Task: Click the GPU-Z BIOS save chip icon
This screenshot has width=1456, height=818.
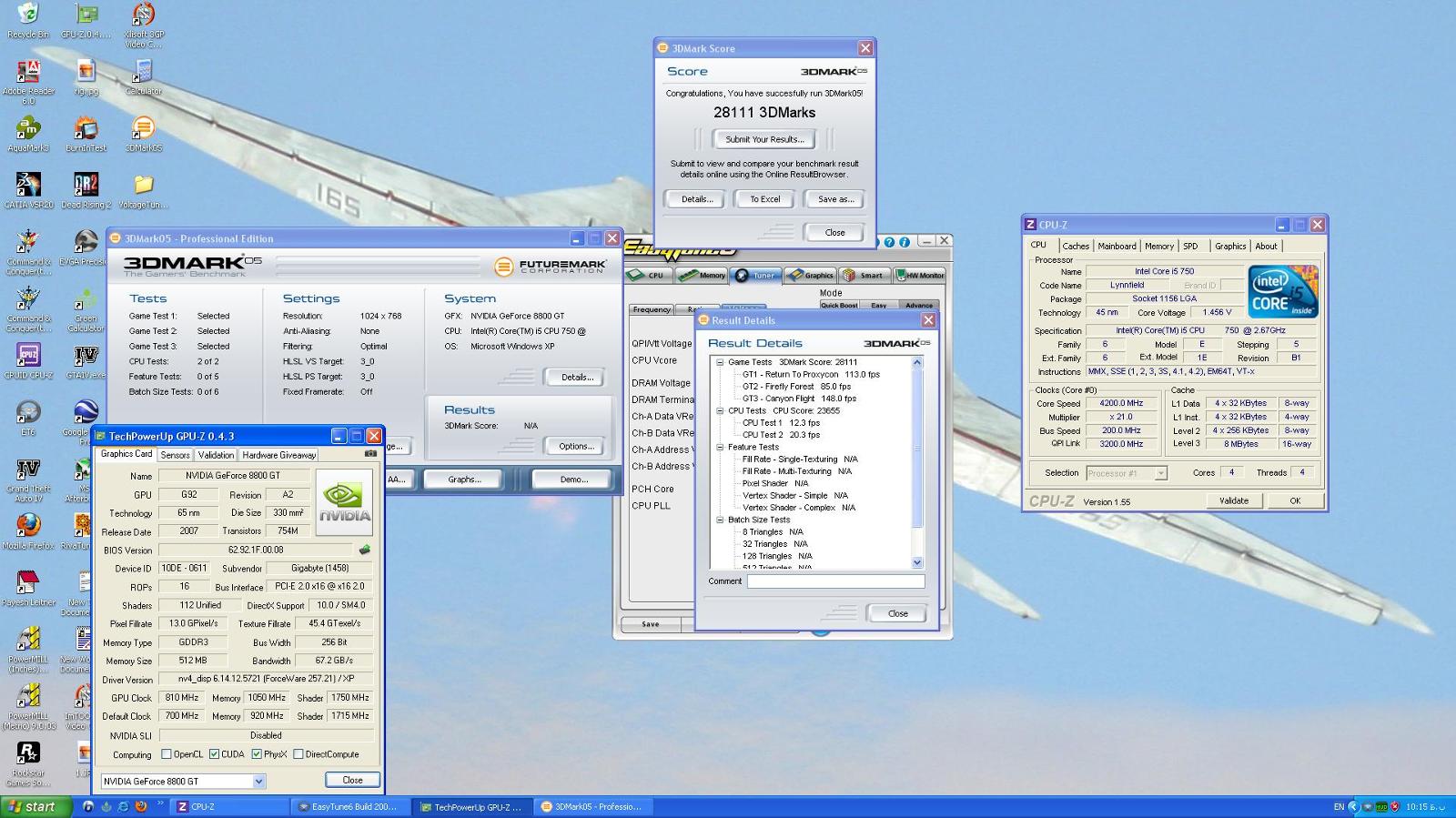Action: 365,550
